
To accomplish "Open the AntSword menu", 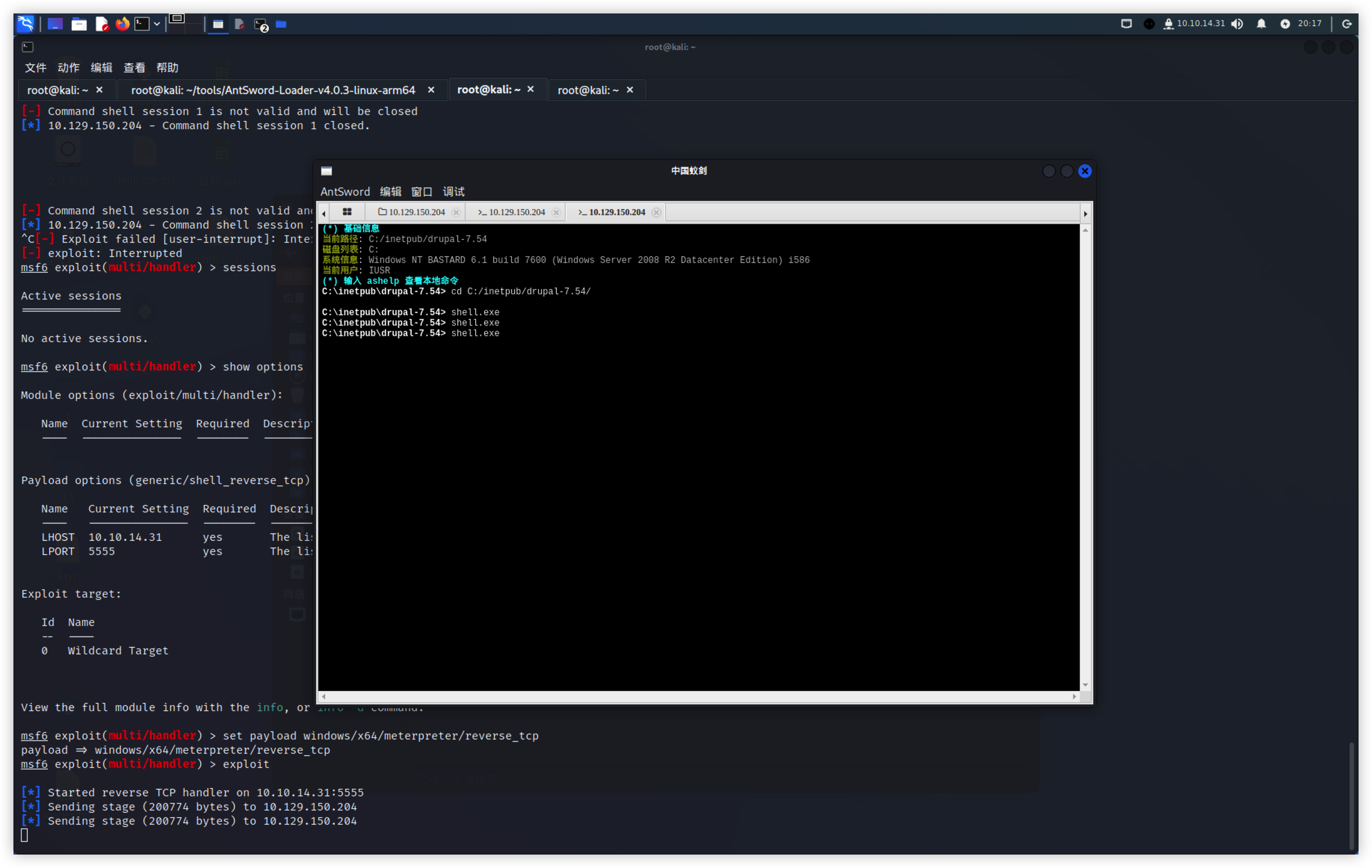I will pyautogui.click(x=345, y=191).
